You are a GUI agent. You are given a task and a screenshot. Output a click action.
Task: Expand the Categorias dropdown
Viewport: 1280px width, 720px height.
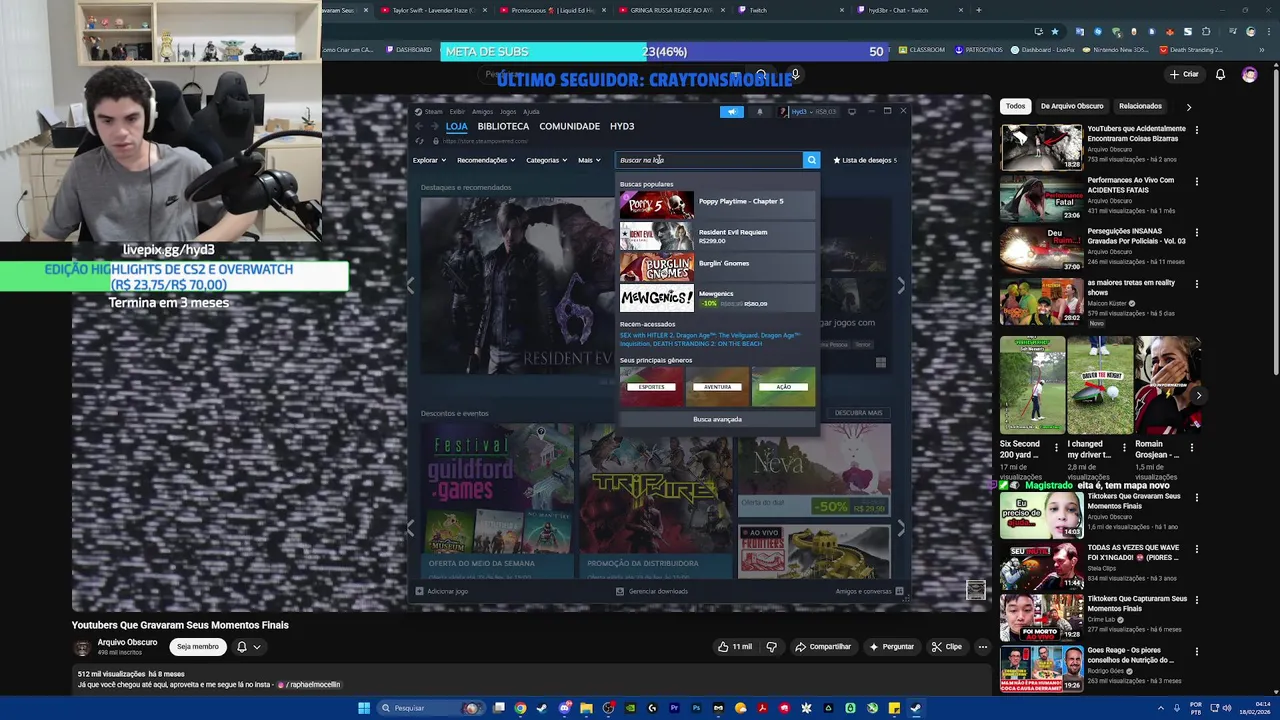pos(546,160)
